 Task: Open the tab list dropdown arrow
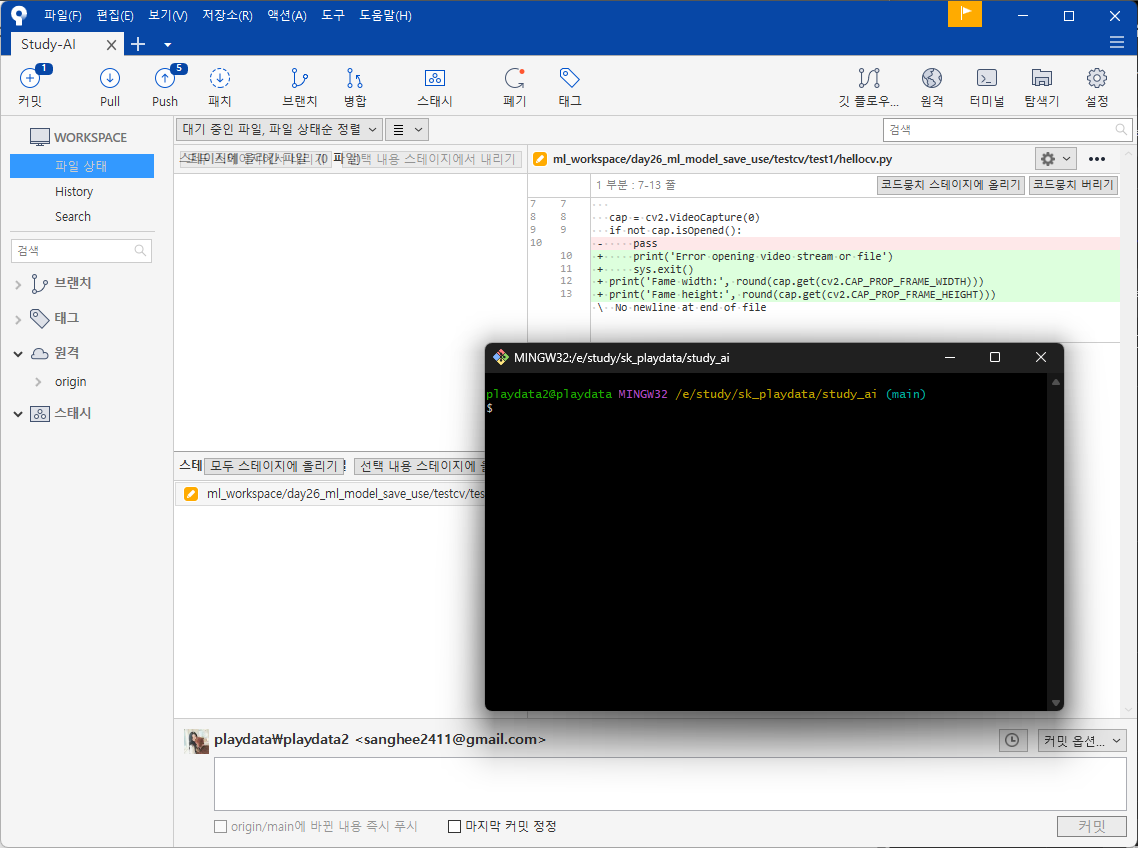(168, 45)
